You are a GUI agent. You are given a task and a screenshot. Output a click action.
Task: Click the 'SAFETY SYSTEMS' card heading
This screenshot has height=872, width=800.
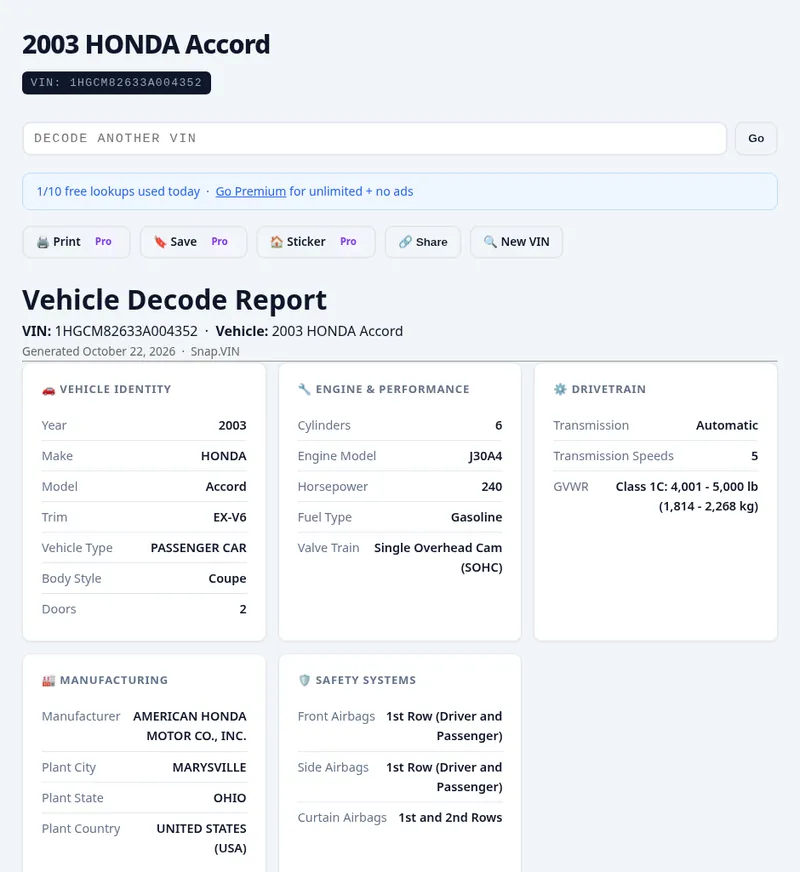(x=366, y=680)
